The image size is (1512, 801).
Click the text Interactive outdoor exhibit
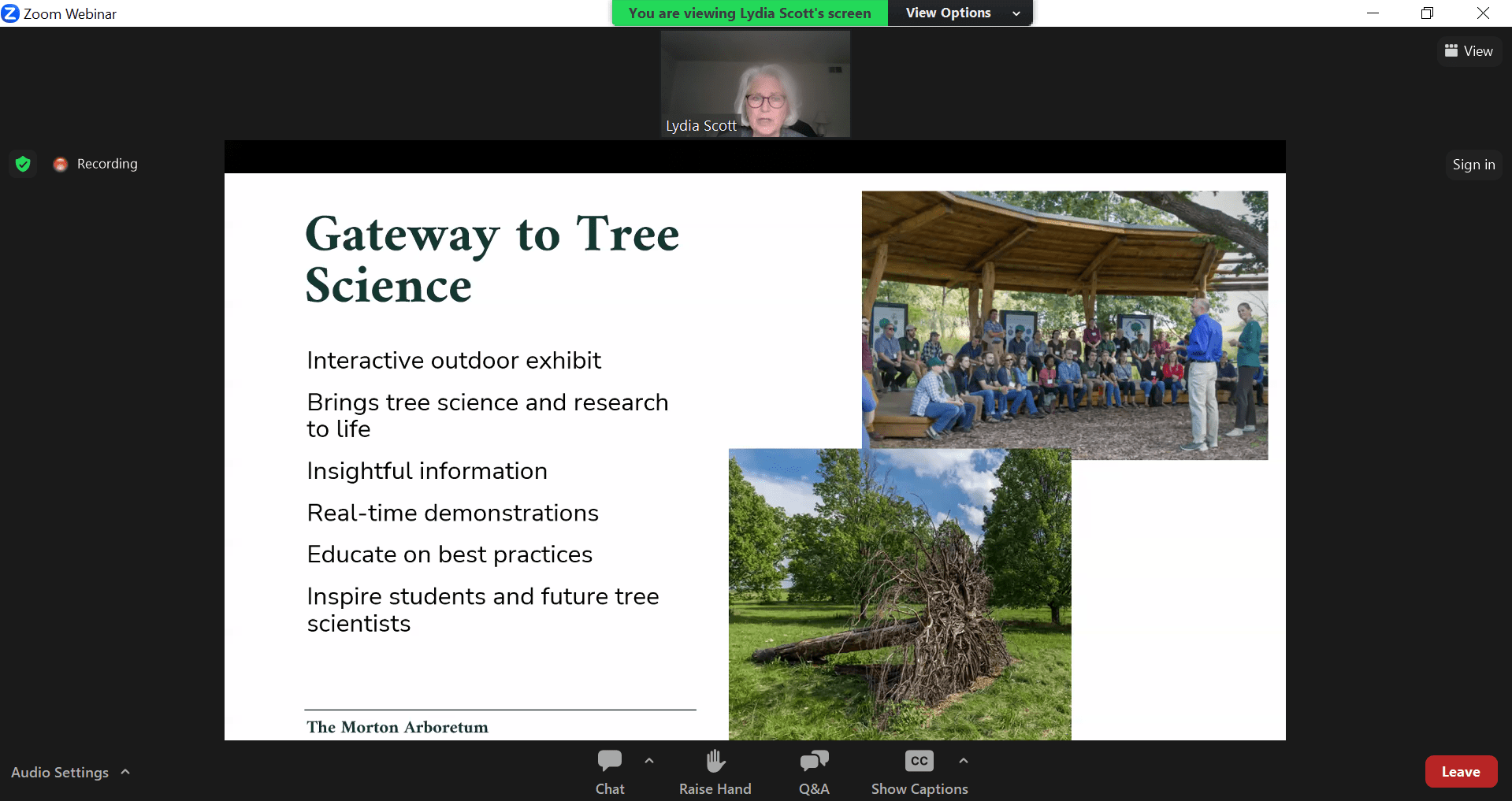click(x=454, y=361)
